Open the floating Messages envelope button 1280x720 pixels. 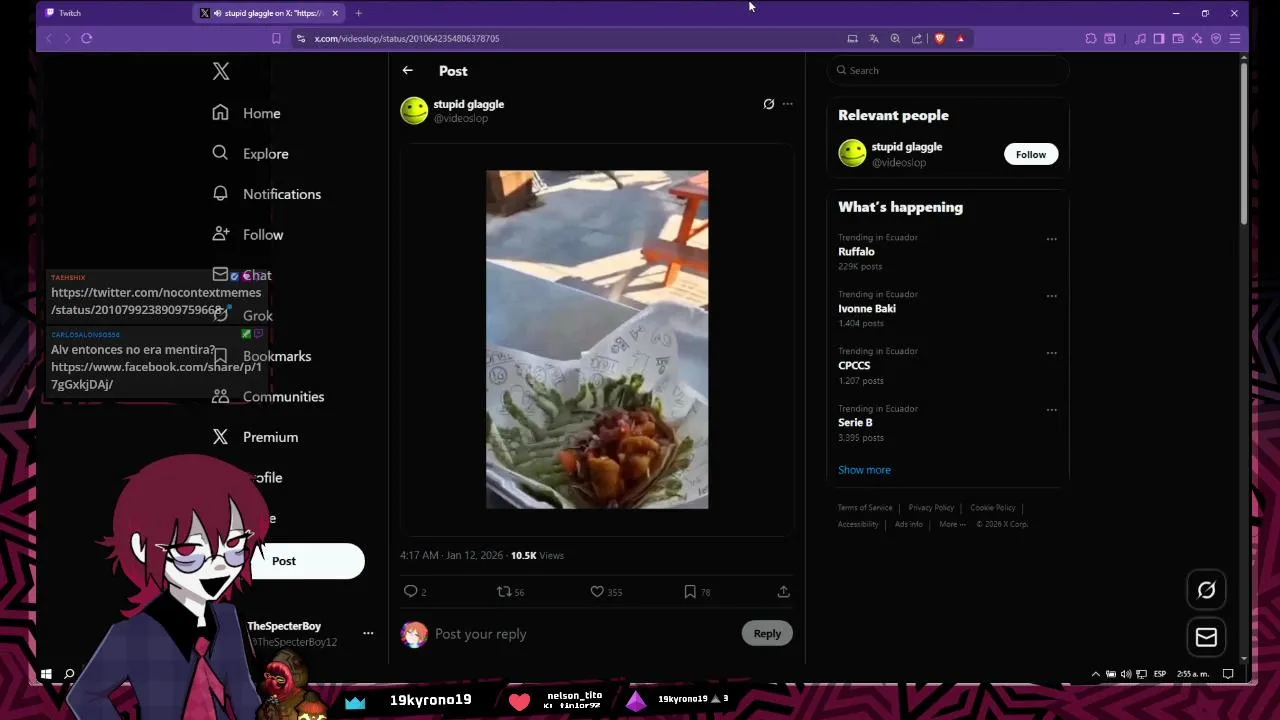(1206, 637)
